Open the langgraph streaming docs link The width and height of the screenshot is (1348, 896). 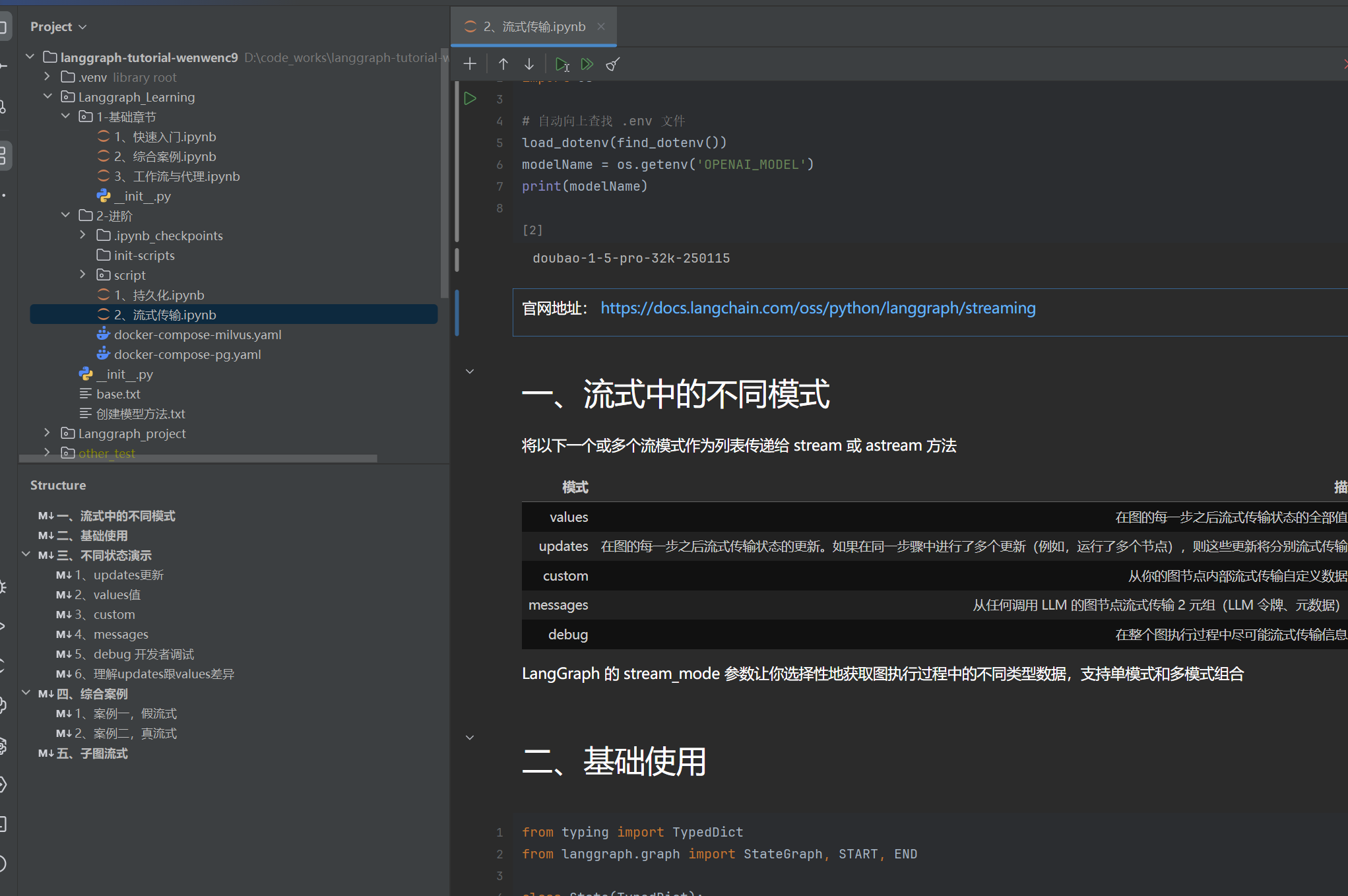[x=818, y=308]
